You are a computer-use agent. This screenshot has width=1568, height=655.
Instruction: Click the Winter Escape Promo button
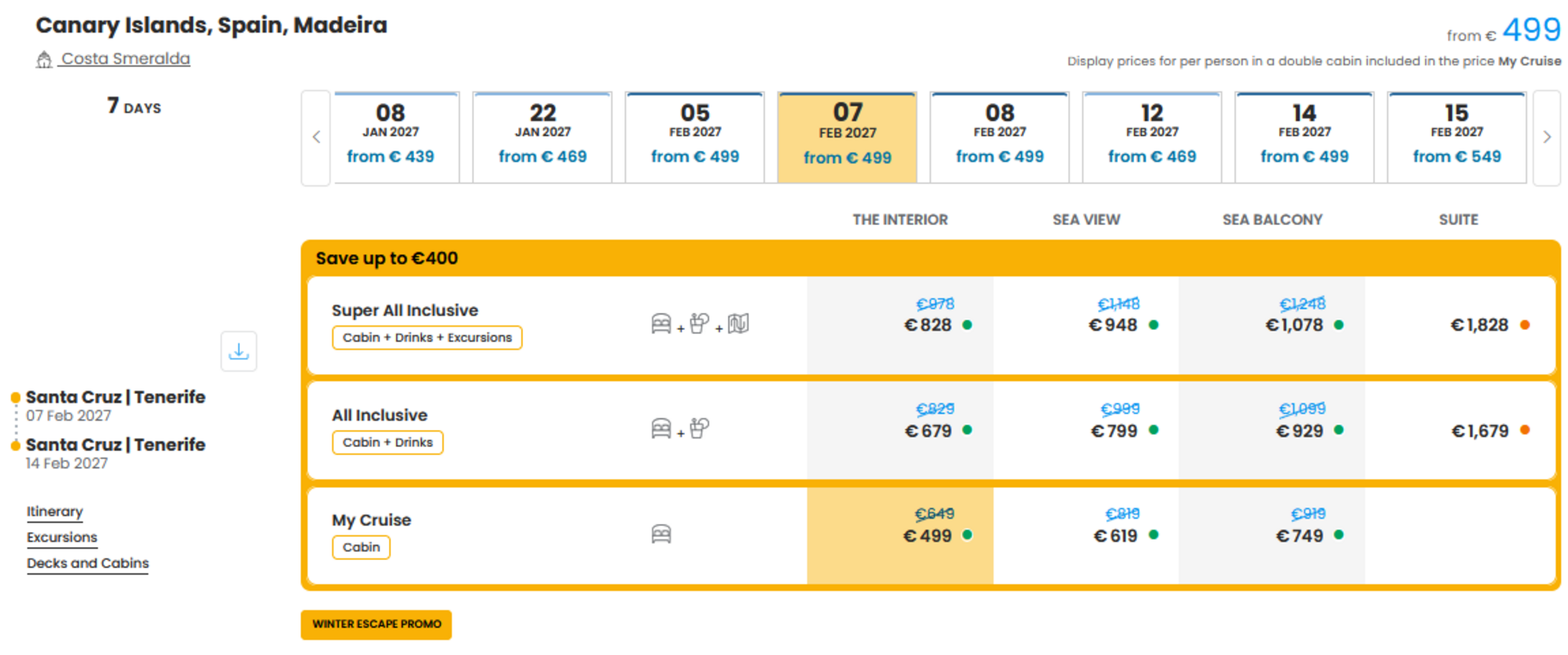coord(376,625)
